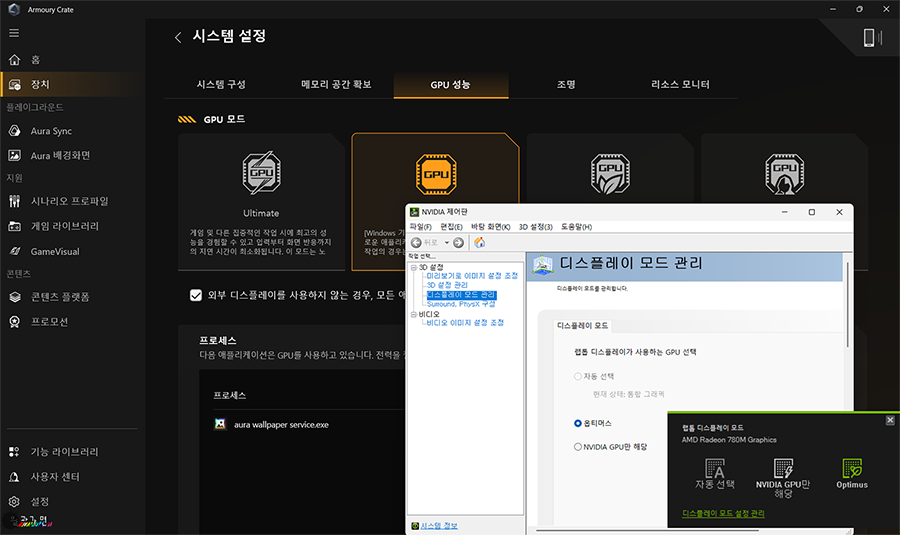This screenshot has width=900, height=535.
Task: Click NVIDIA control panel forward arrow
Action: pyautogui.click(x=458, y=242)
